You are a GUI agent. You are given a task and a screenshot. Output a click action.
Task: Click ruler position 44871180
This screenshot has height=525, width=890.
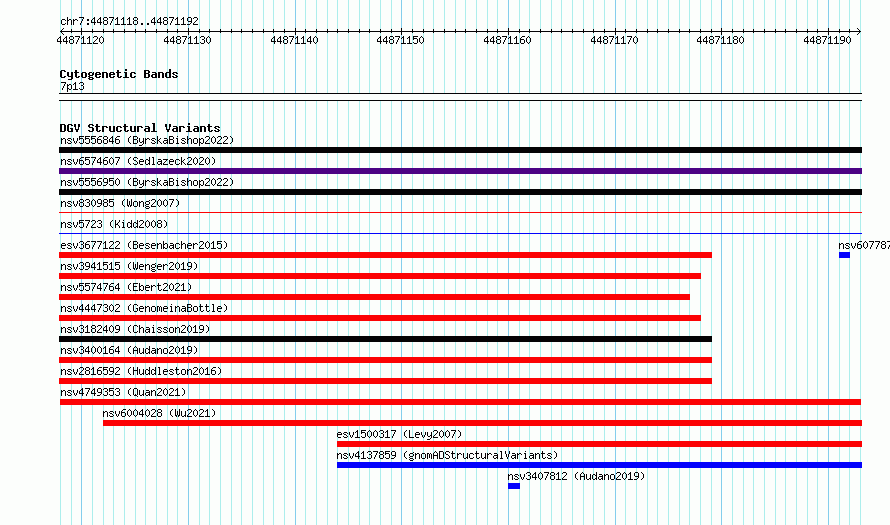pos(721,40)
